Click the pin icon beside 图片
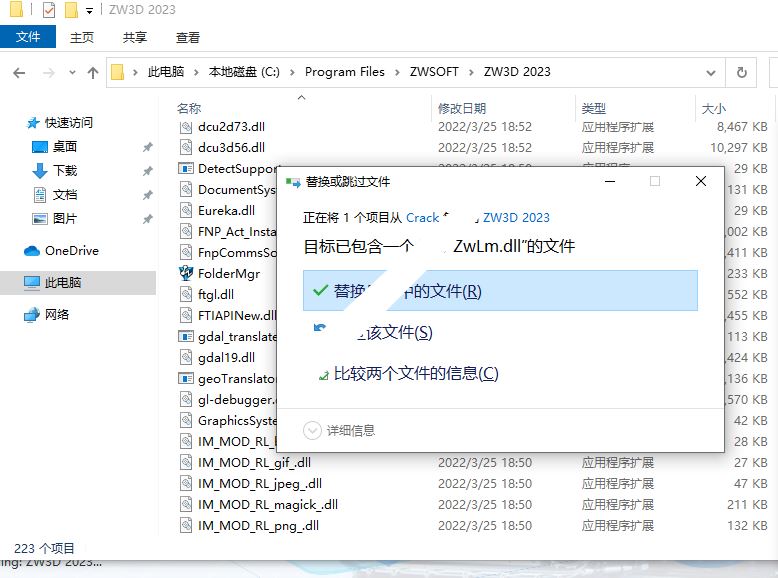The height and width of the screenshot is (578, 778). click(x=147, y=218)
